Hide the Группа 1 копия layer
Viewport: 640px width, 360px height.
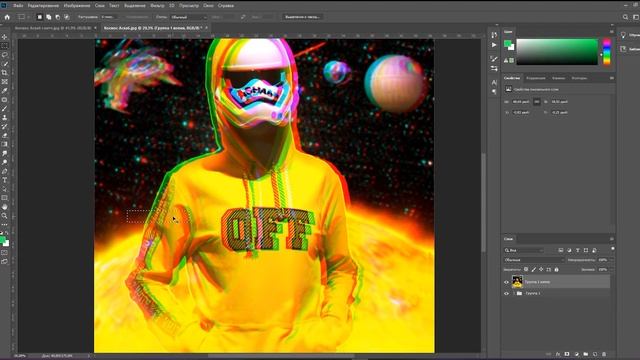(x=507, y=282)
